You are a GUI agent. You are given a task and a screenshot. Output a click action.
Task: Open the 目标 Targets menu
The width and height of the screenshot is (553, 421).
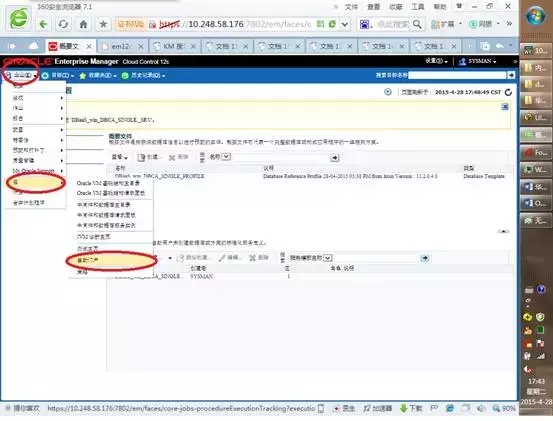(58, 75)
